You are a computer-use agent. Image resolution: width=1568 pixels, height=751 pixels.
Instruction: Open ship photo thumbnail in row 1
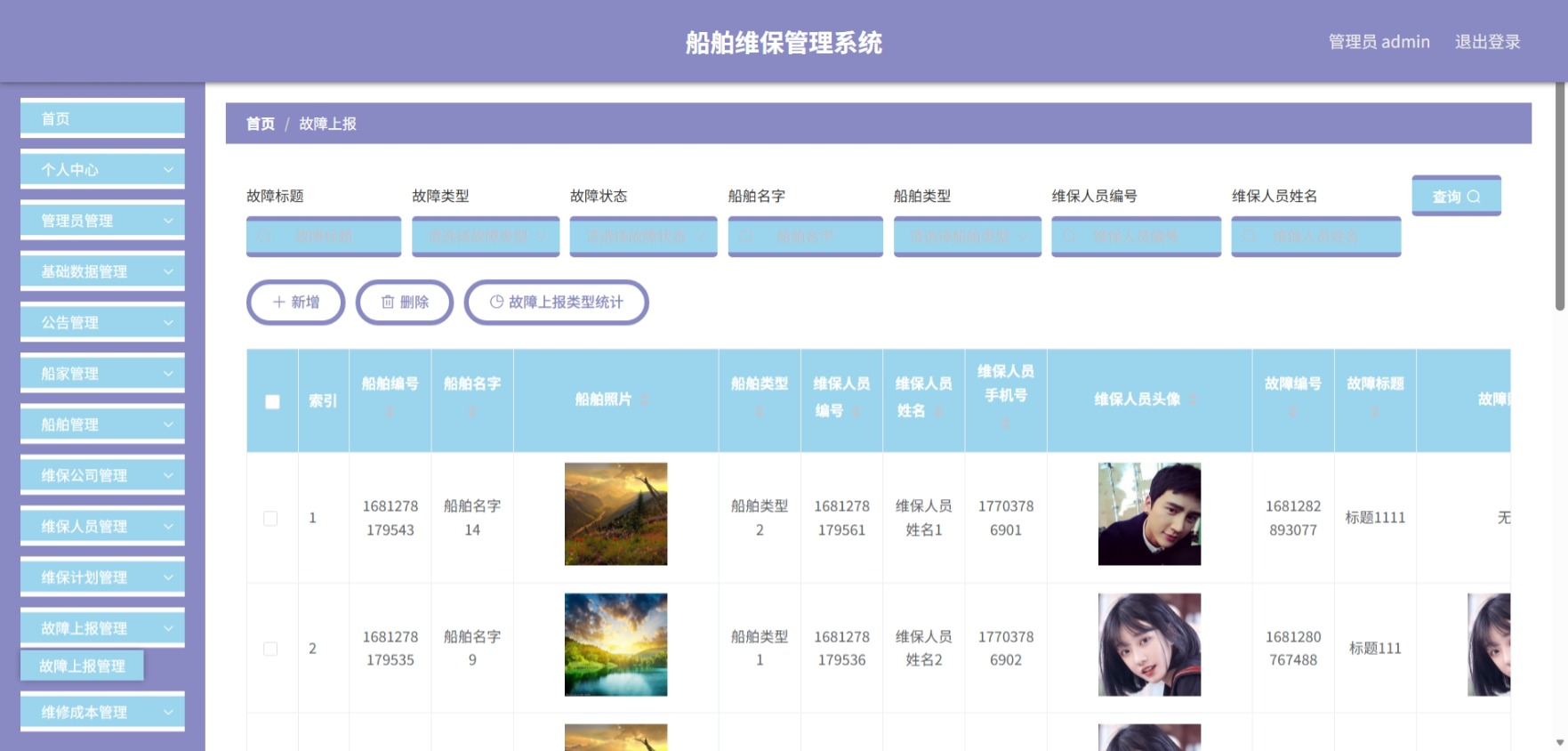(615, 513)
